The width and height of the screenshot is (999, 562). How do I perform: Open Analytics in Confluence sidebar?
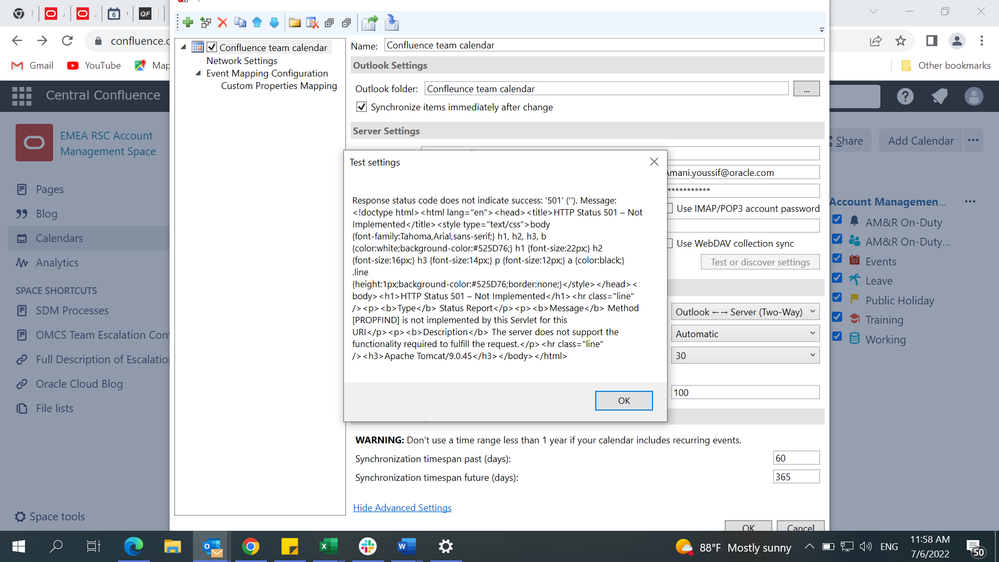(x=57, y=263)
